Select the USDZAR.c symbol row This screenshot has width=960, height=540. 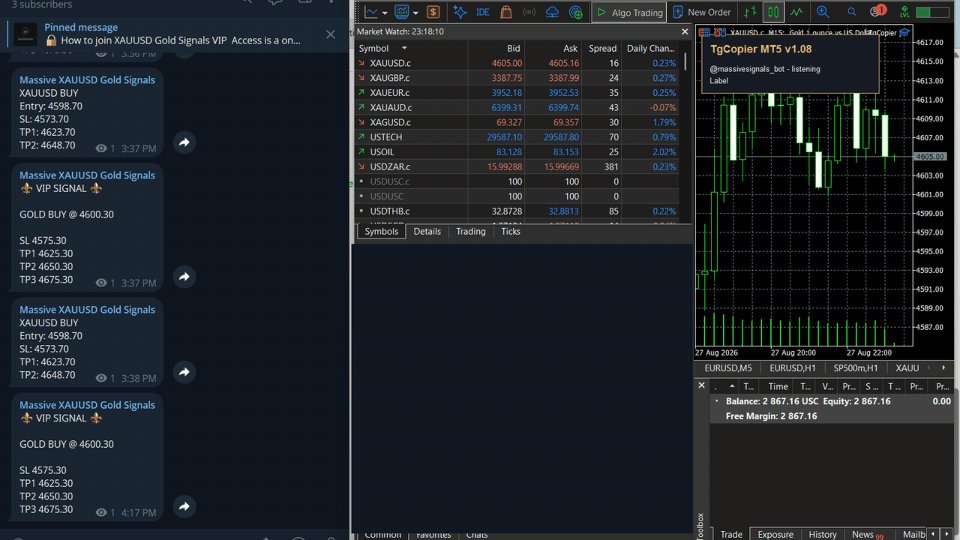coord(517,167)
